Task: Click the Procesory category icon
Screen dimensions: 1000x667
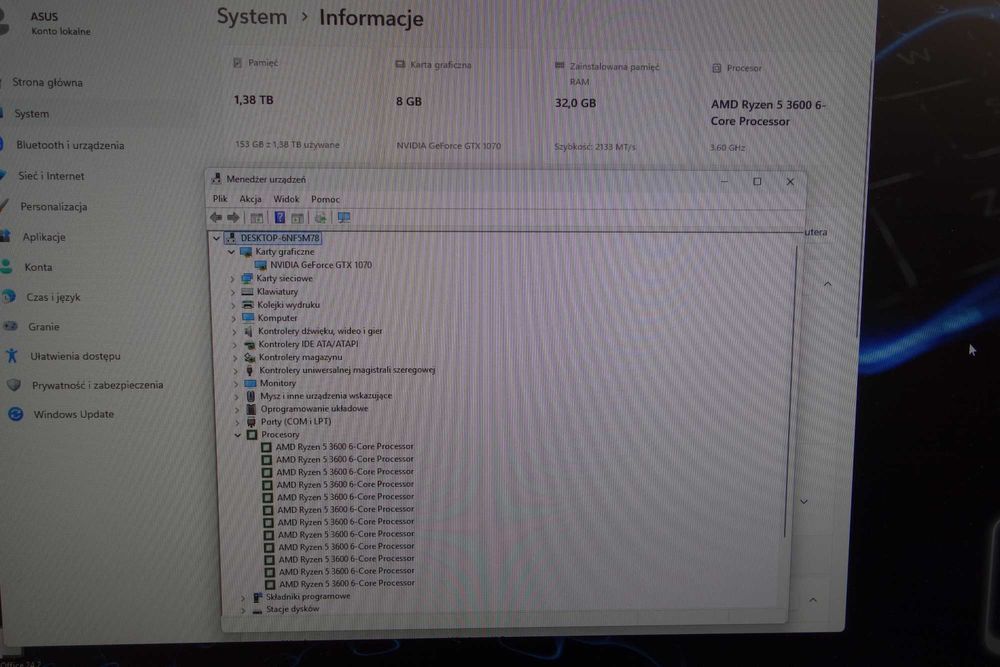Action: click(x=251, y=435)
